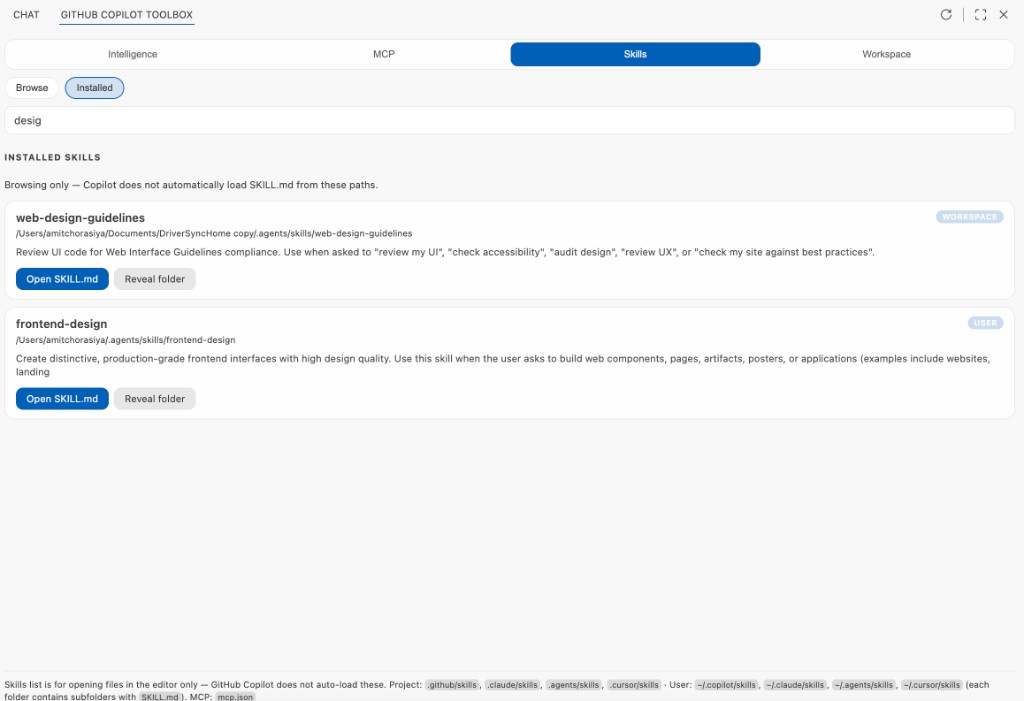Open SKILL.md for web-design-guidelines
This screenshot has height=701, width=1024.
click(x=62, y=278)
